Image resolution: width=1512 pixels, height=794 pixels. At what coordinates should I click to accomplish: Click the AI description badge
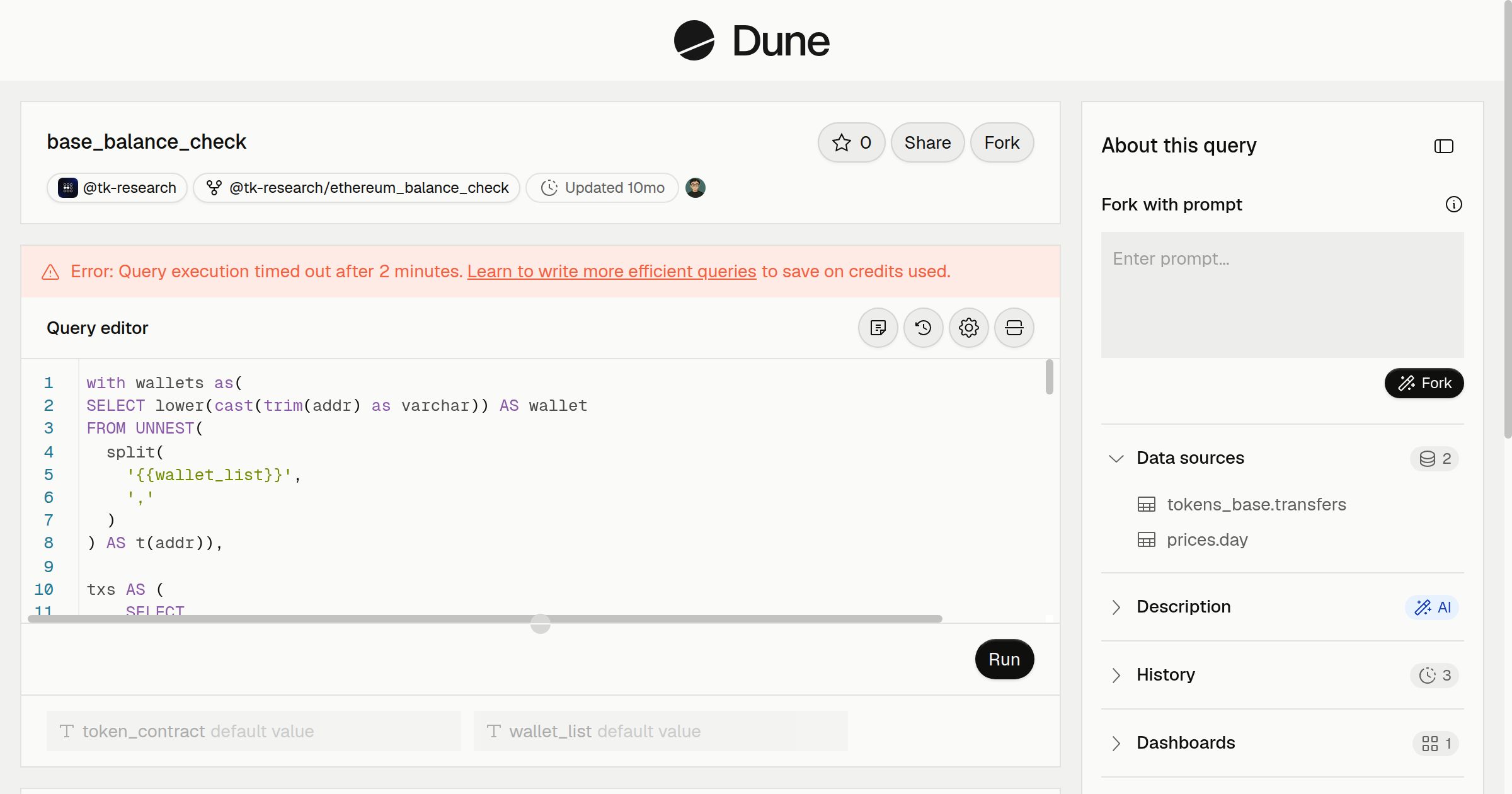pyautogui.click(x=1432, y=607)
